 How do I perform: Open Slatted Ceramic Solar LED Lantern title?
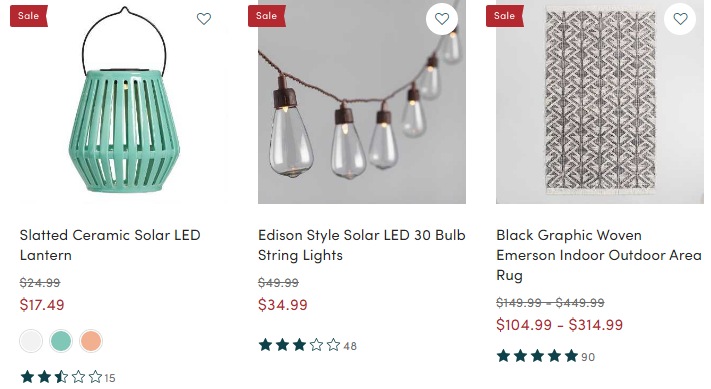click(x=110, y=245)
